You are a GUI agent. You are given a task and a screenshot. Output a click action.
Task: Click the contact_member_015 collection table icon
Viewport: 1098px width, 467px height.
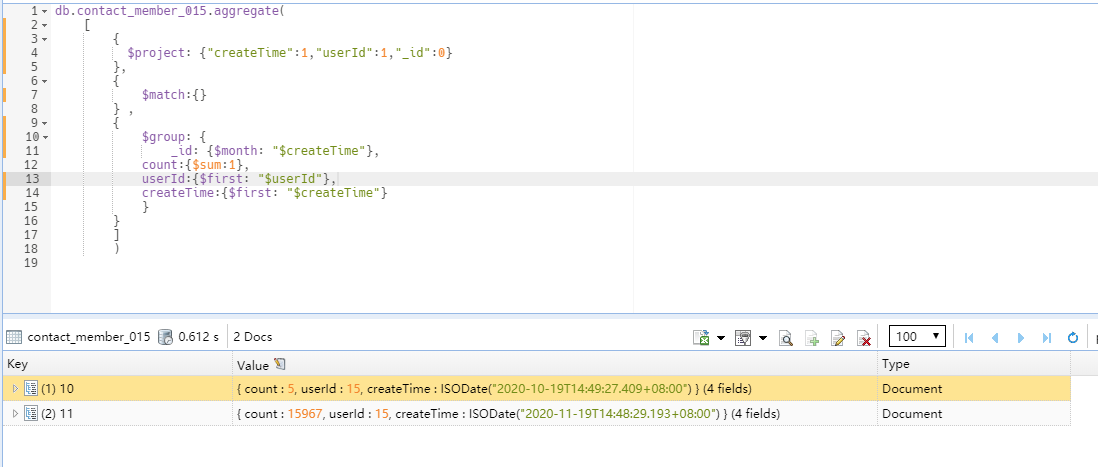[x=14, y=337]
